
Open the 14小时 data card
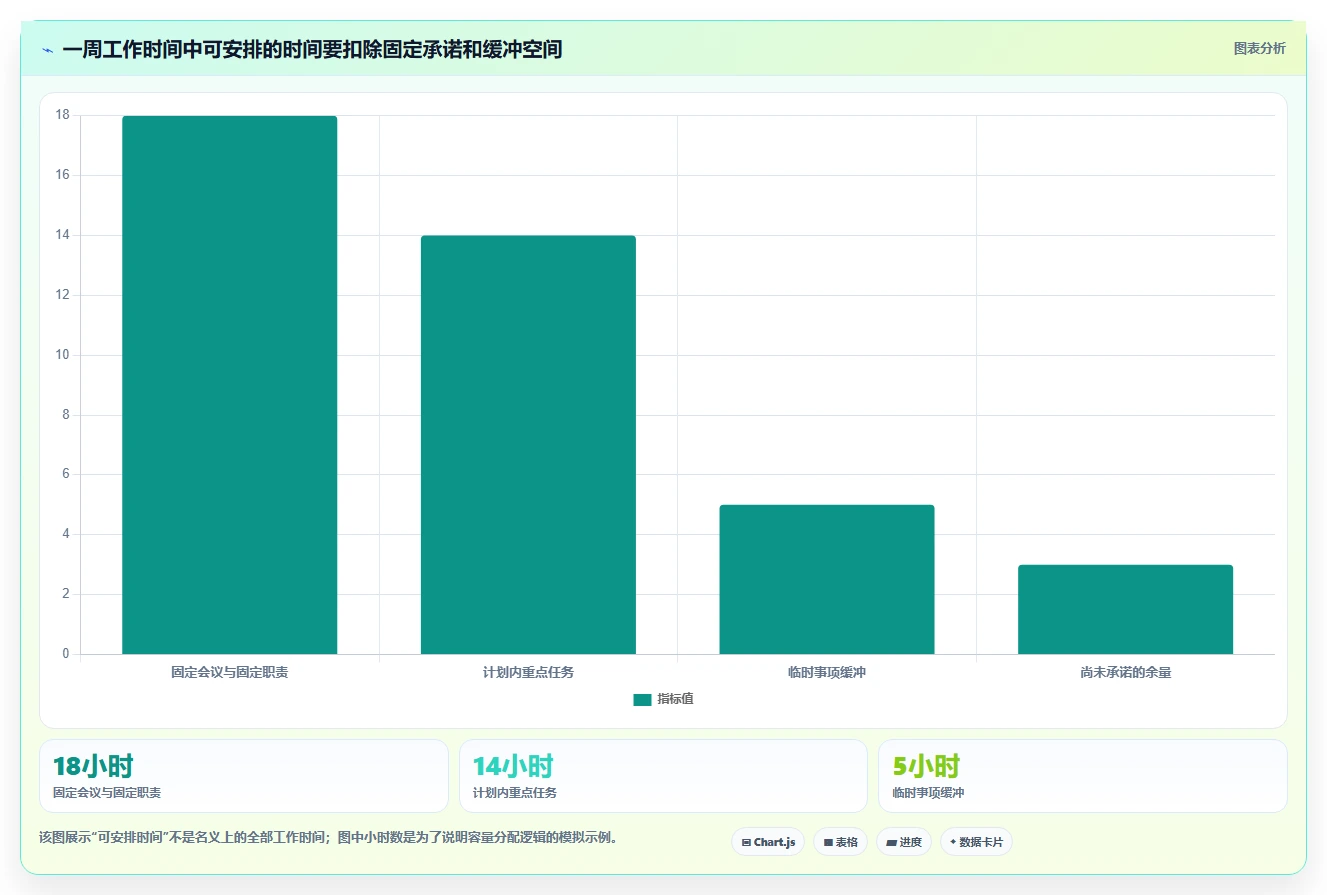click(663, 776)
